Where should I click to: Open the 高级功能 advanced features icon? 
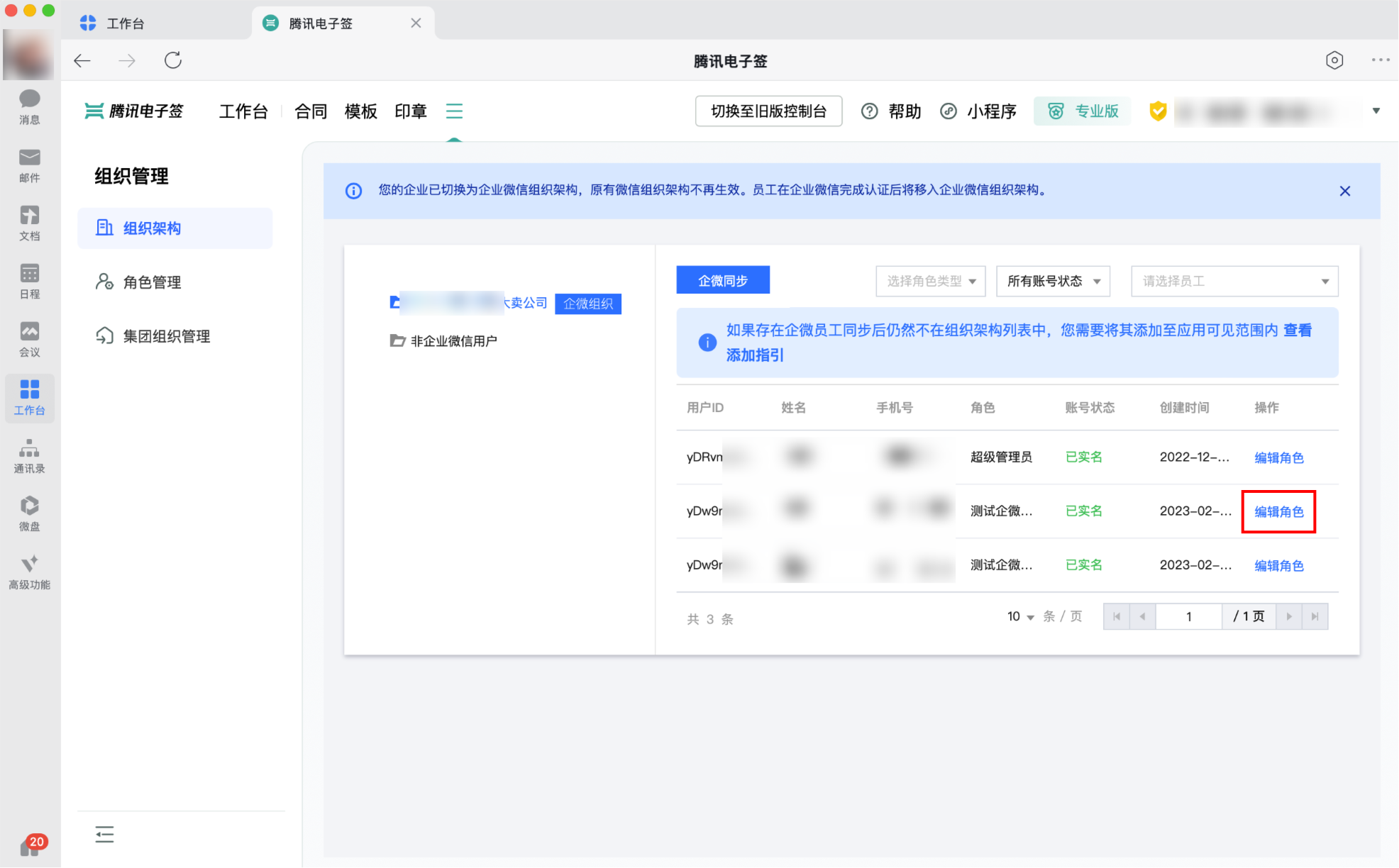pos(29,572)
